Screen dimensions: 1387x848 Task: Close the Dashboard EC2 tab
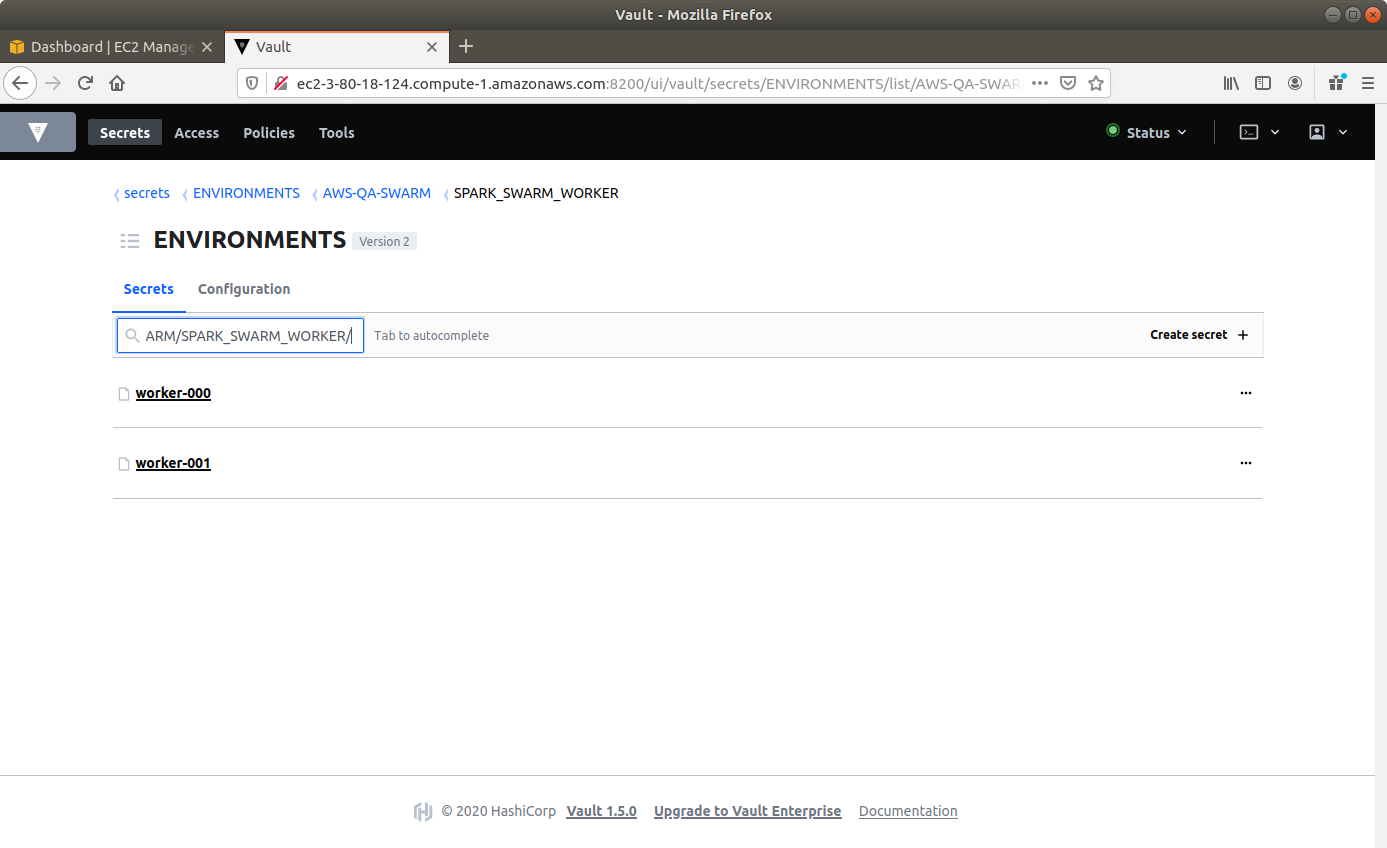[x=207, y=47]
